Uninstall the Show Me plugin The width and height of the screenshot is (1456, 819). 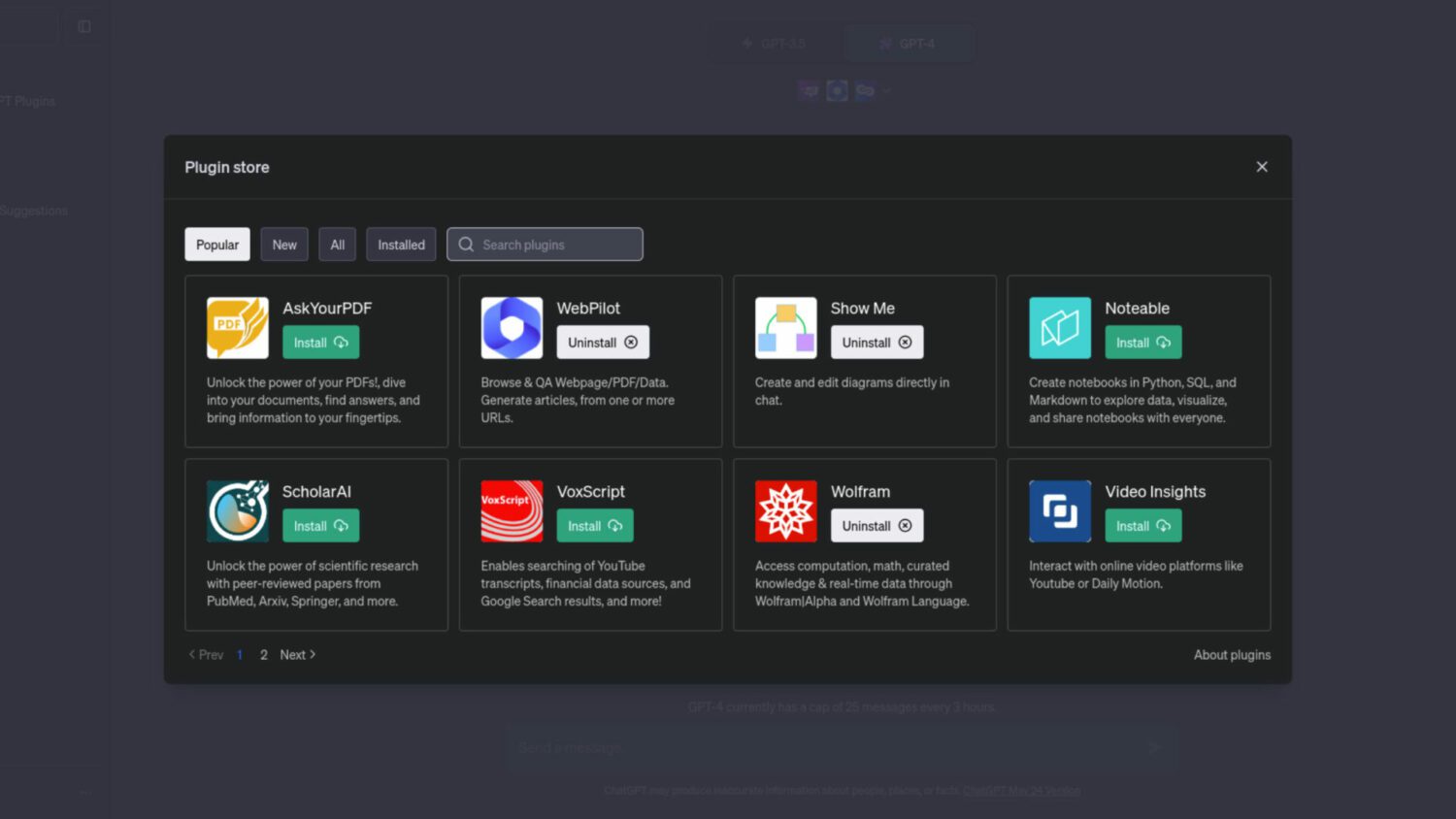pos(877,343)
